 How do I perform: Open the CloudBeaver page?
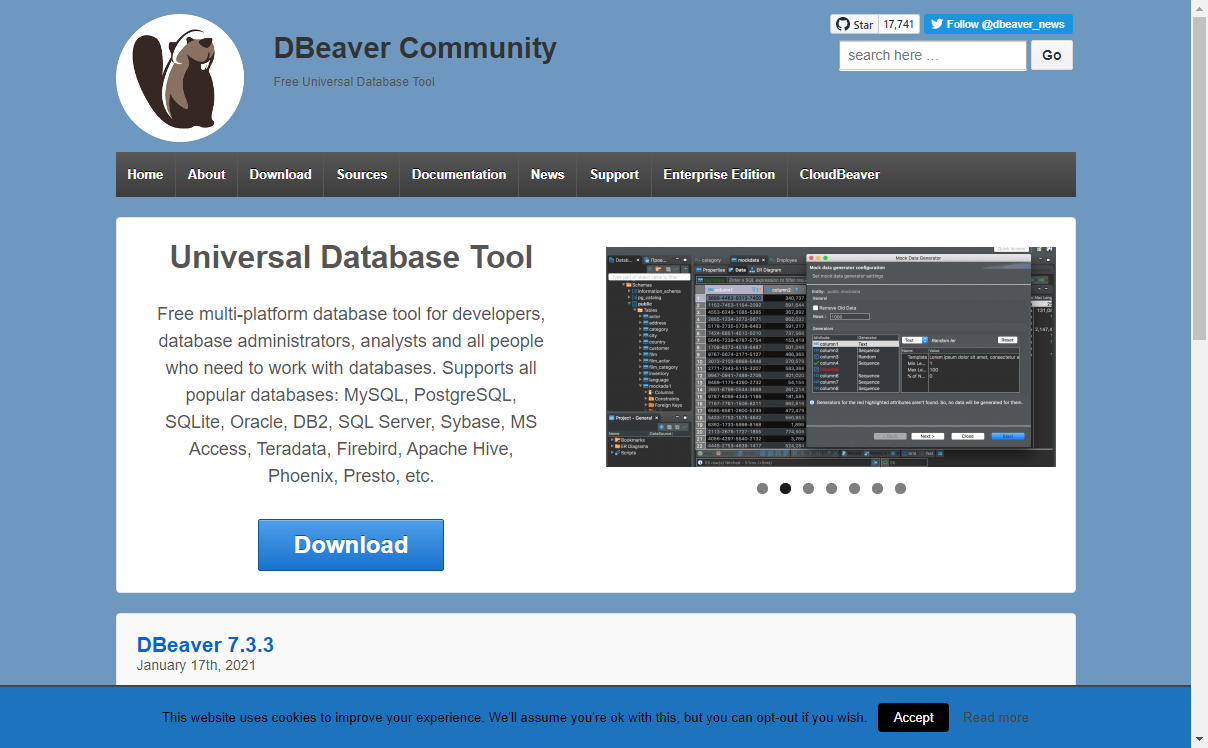(x=839, y=174)
